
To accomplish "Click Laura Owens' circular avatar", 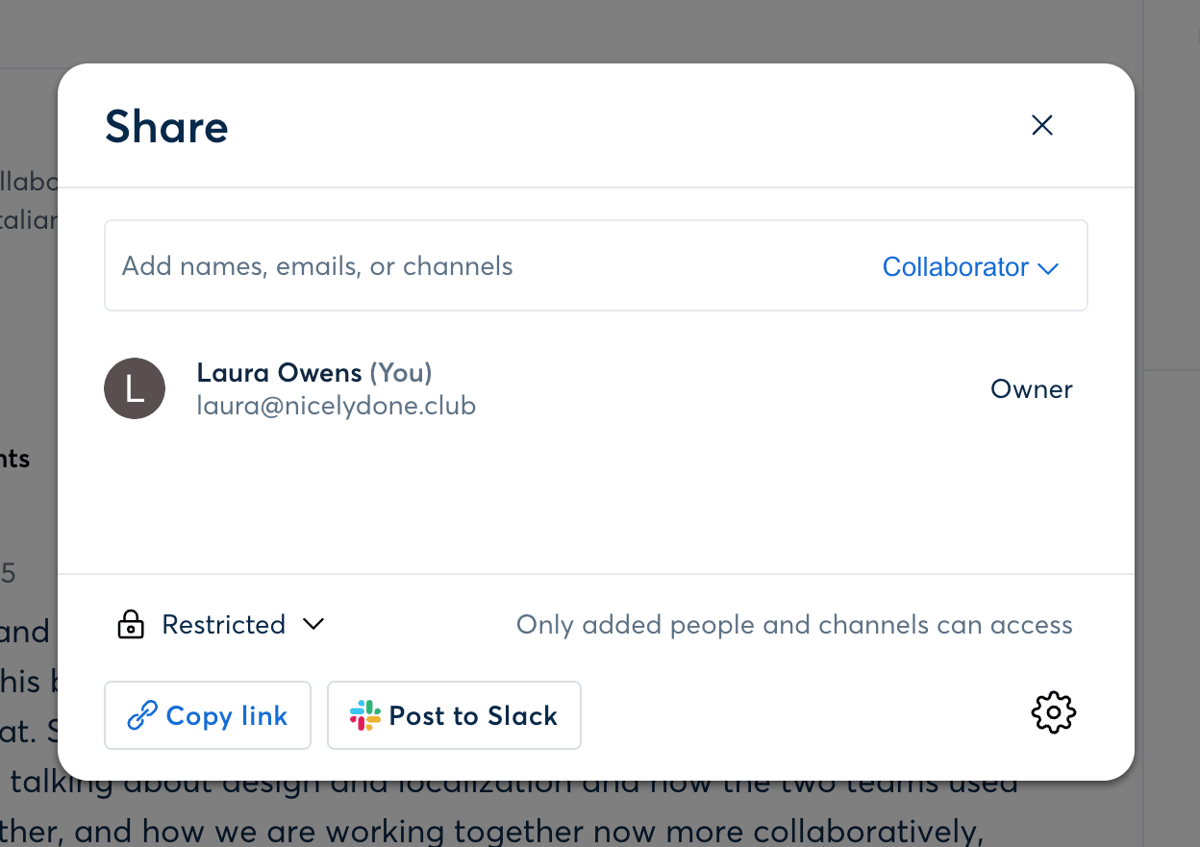I will pyautogui.click(x=134, y=388).
